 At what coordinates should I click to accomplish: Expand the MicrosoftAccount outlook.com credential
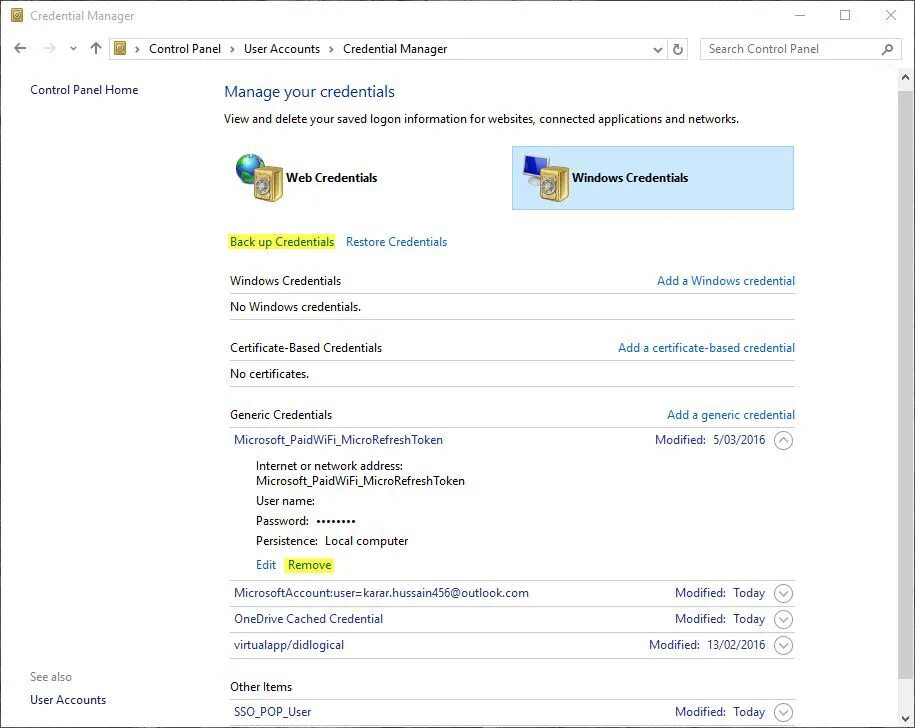783,593
